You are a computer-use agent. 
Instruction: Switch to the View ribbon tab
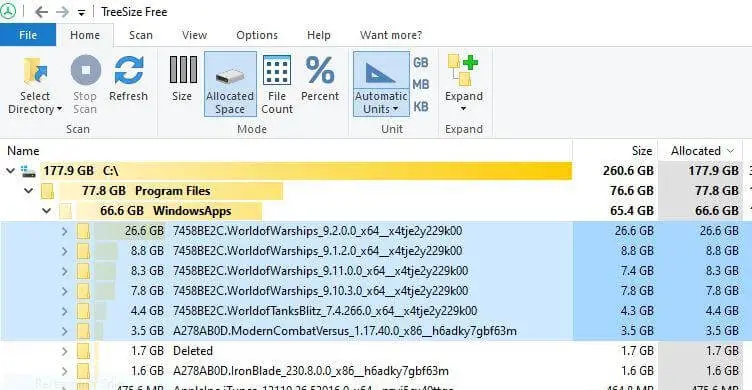click(194, 35)
